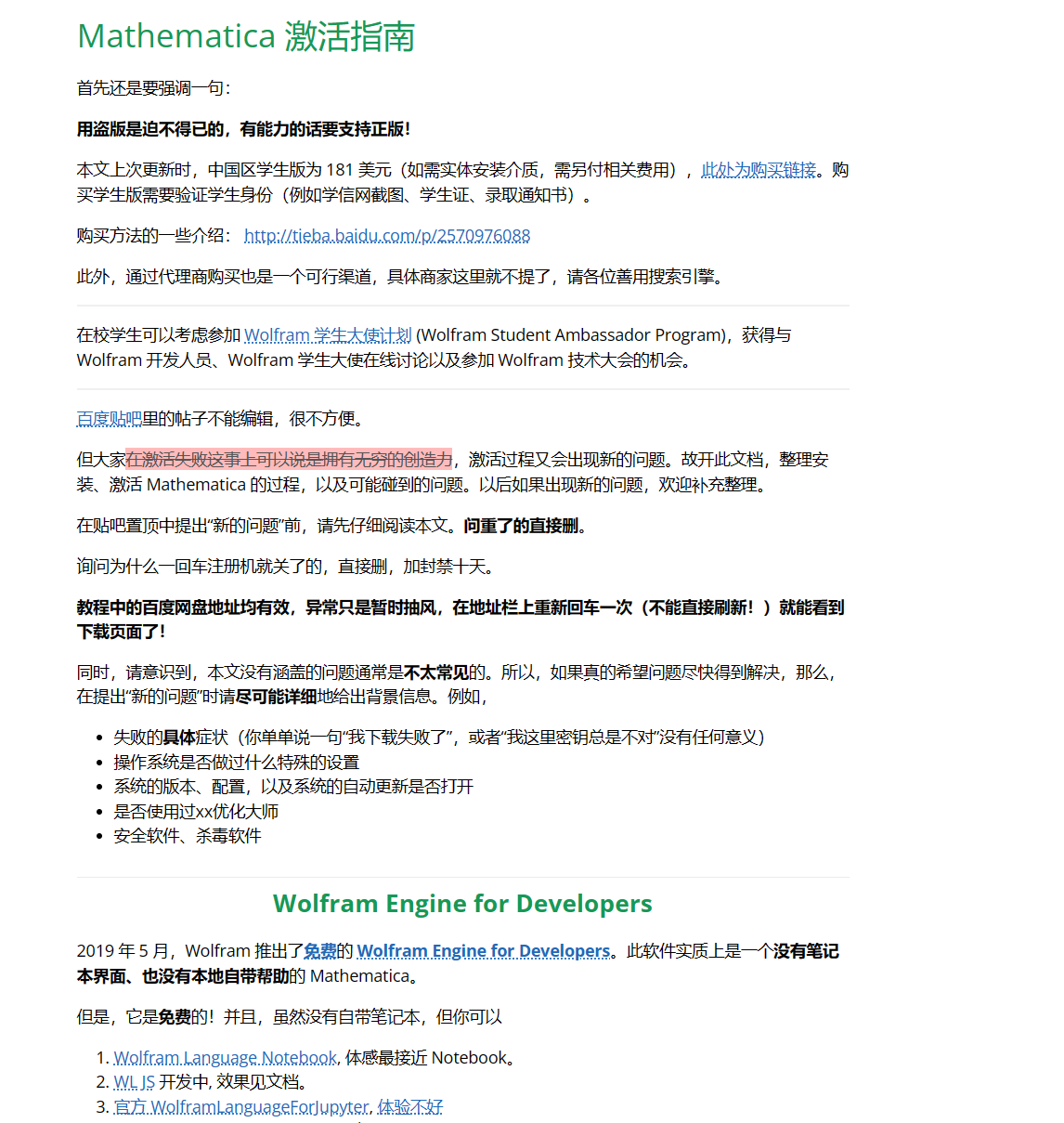This screenshot has height=1123, width=1064.
Task: Open the Wolfram Engine for Developers link
Action: coord(483,951)
